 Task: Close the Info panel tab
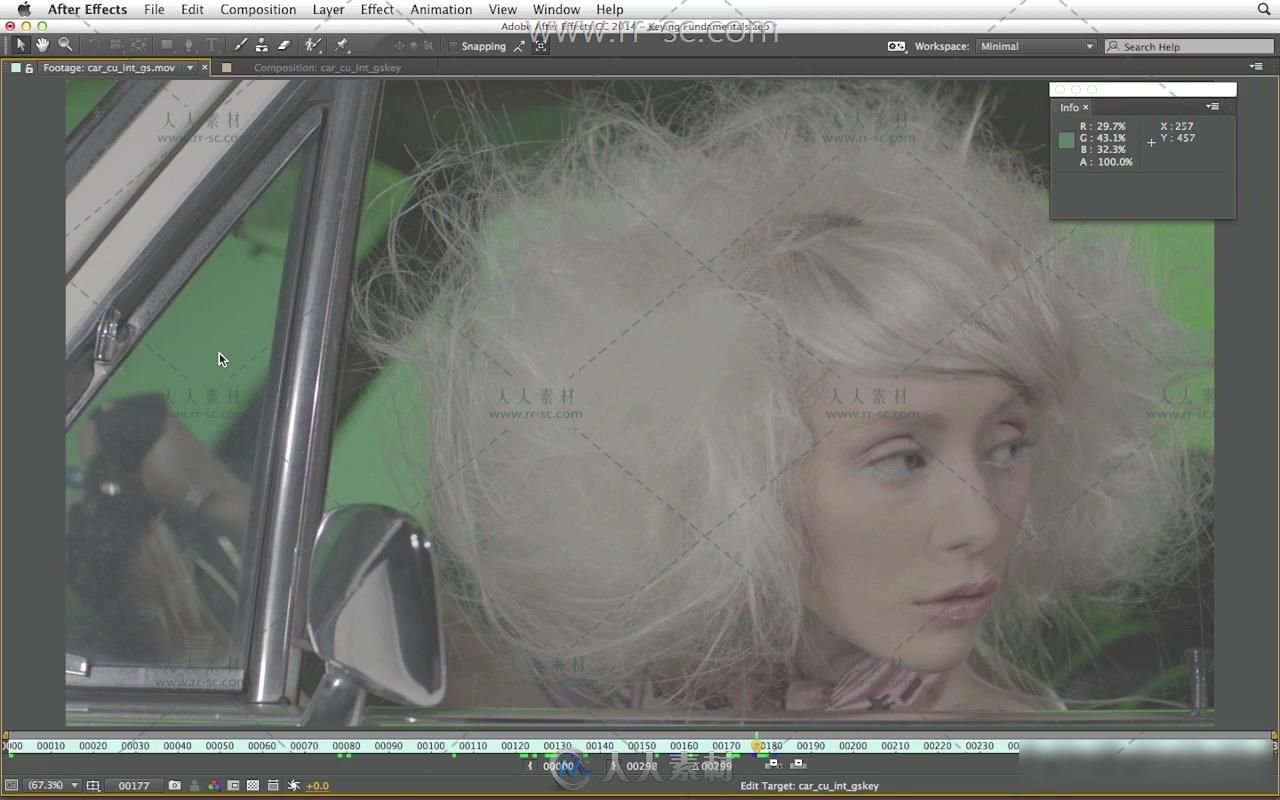pos(1085,107)
